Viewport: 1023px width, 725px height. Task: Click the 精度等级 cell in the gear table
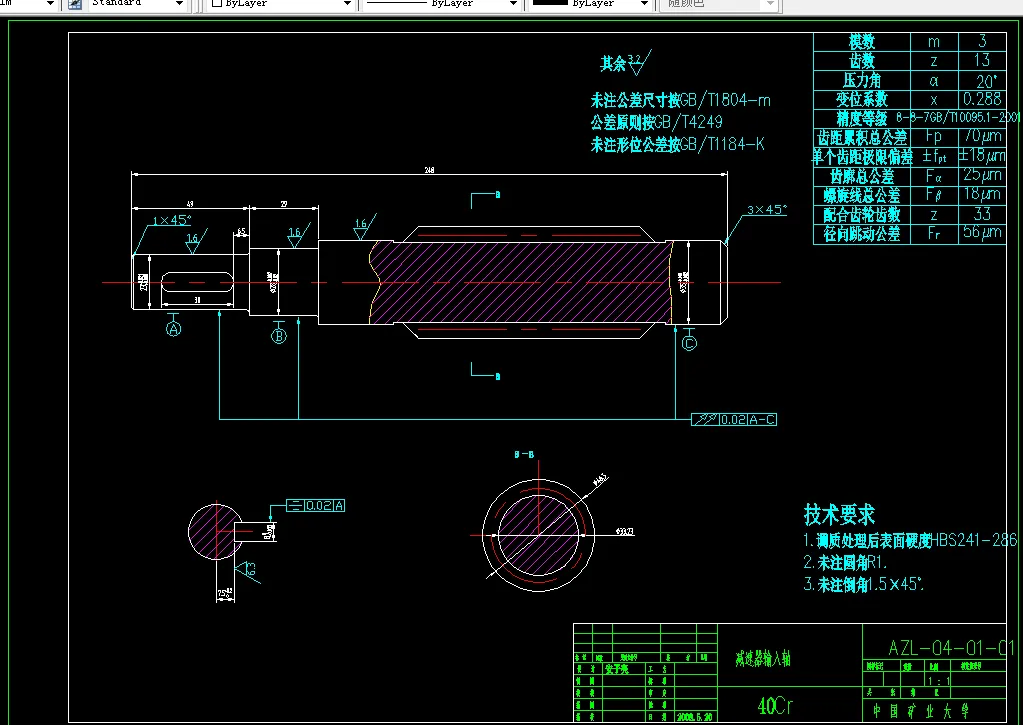coord(862,119)
